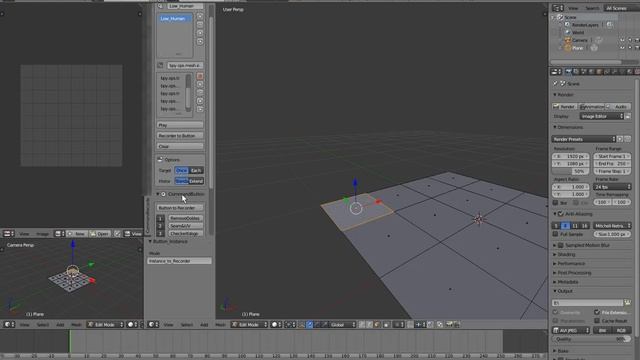640x360 pixels.
Task: Click the Animation render button
Action: click(591, 107)
